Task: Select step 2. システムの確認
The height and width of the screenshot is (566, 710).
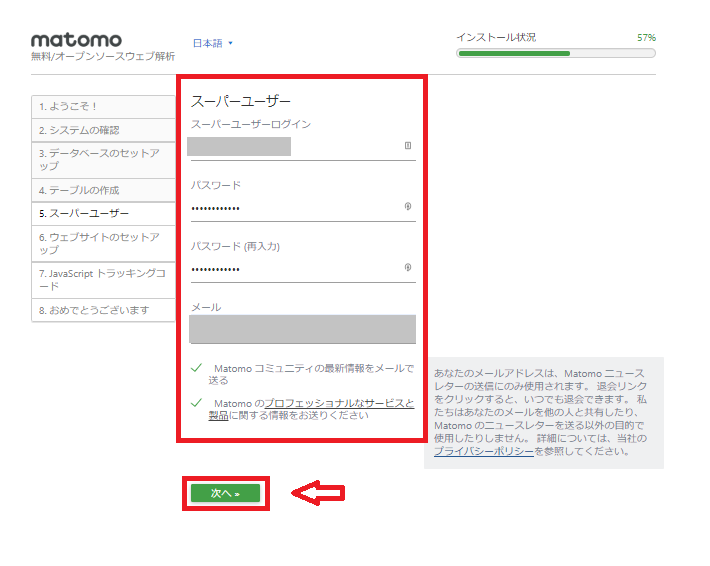Action: point(103,130)
